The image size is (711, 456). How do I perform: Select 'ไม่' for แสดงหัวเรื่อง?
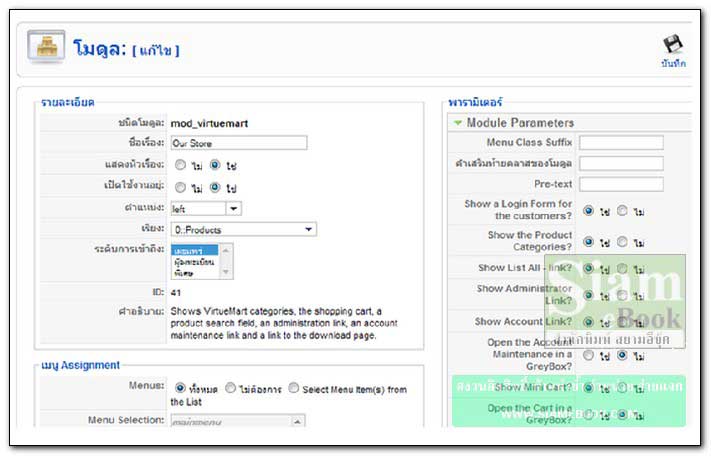tap(180, 165)
